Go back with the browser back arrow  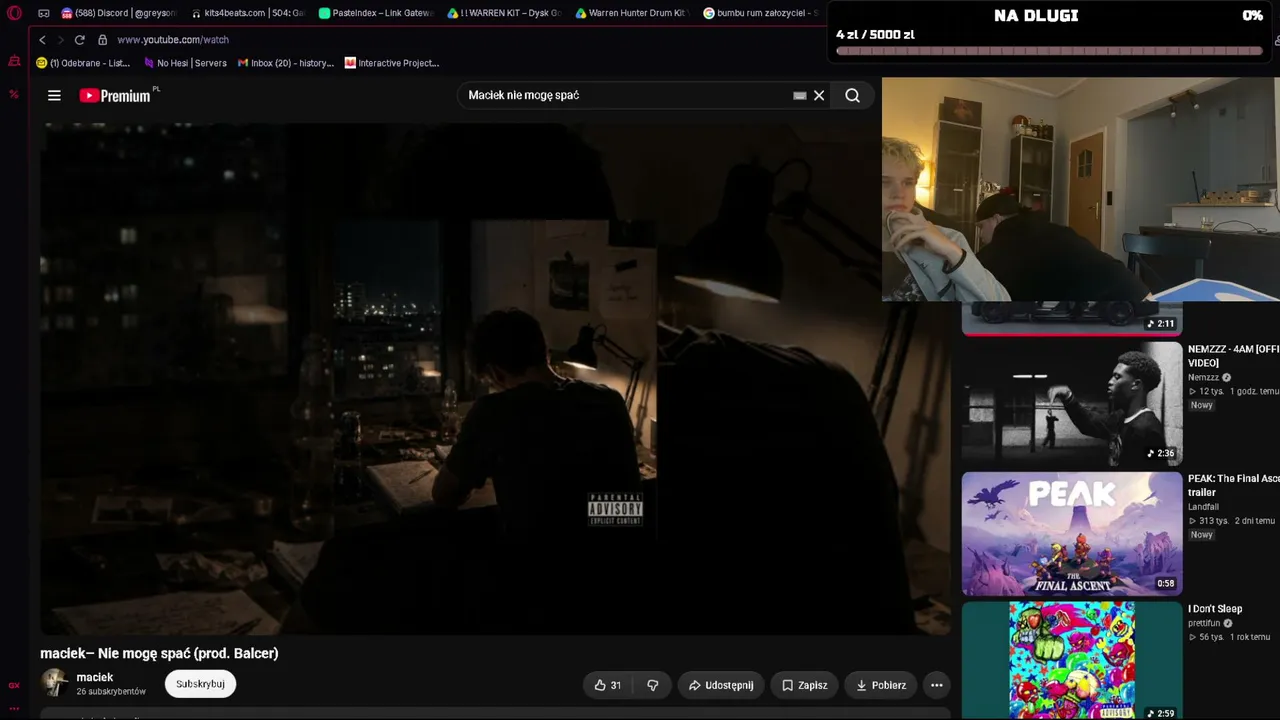(42, 40)
